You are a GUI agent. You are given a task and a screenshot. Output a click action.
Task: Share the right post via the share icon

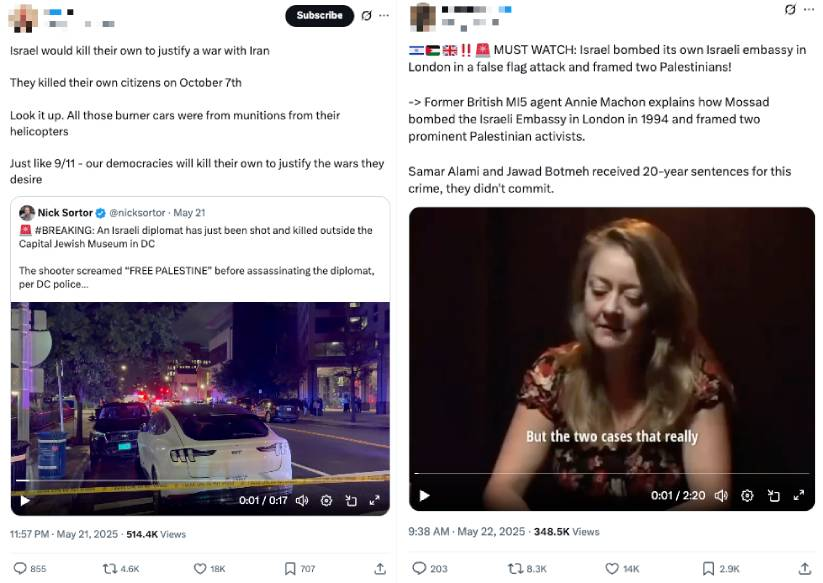tap(805, 568)
